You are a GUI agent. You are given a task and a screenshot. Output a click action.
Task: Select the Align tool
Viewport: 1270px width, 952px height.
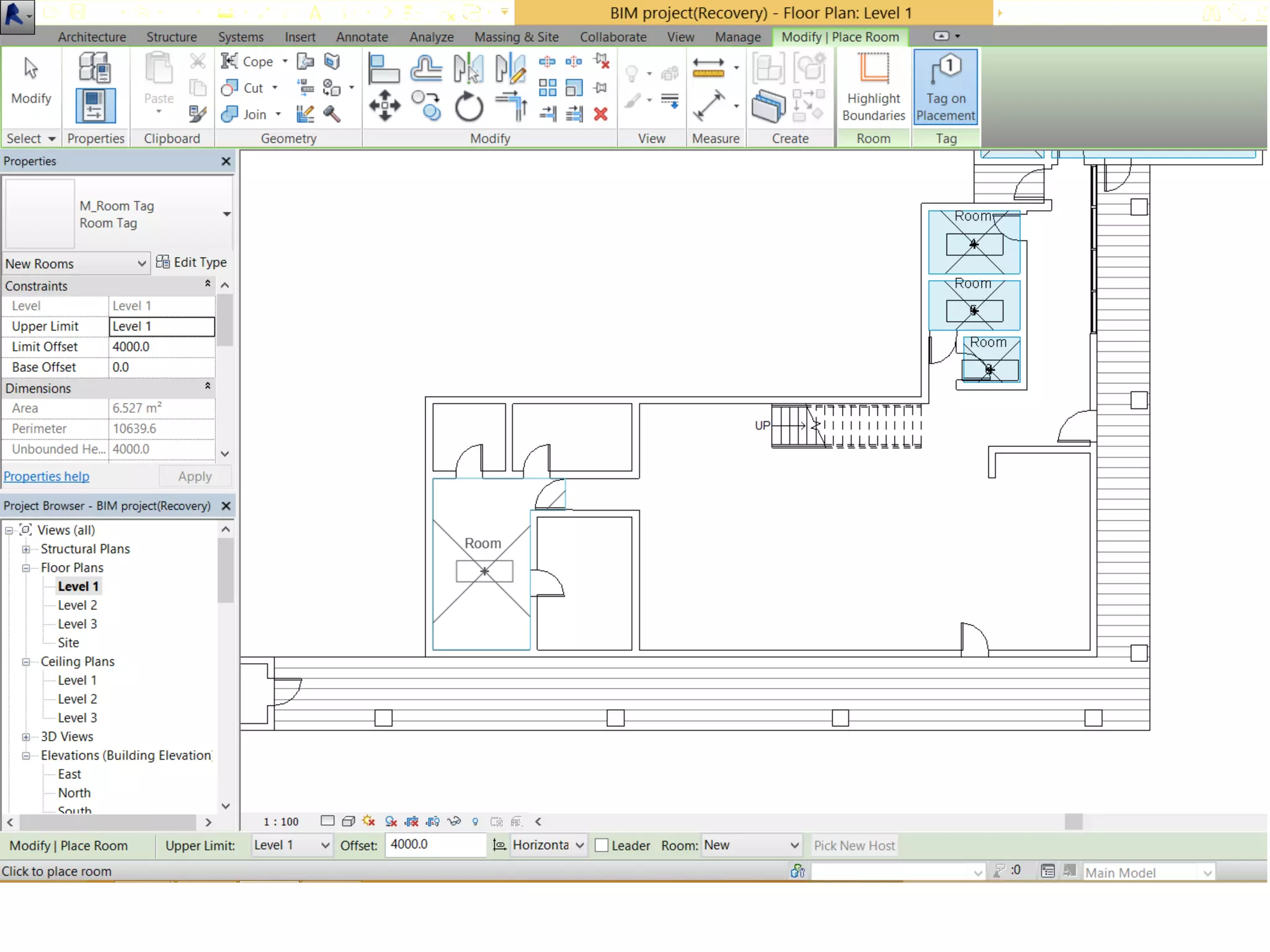(384, 69)
